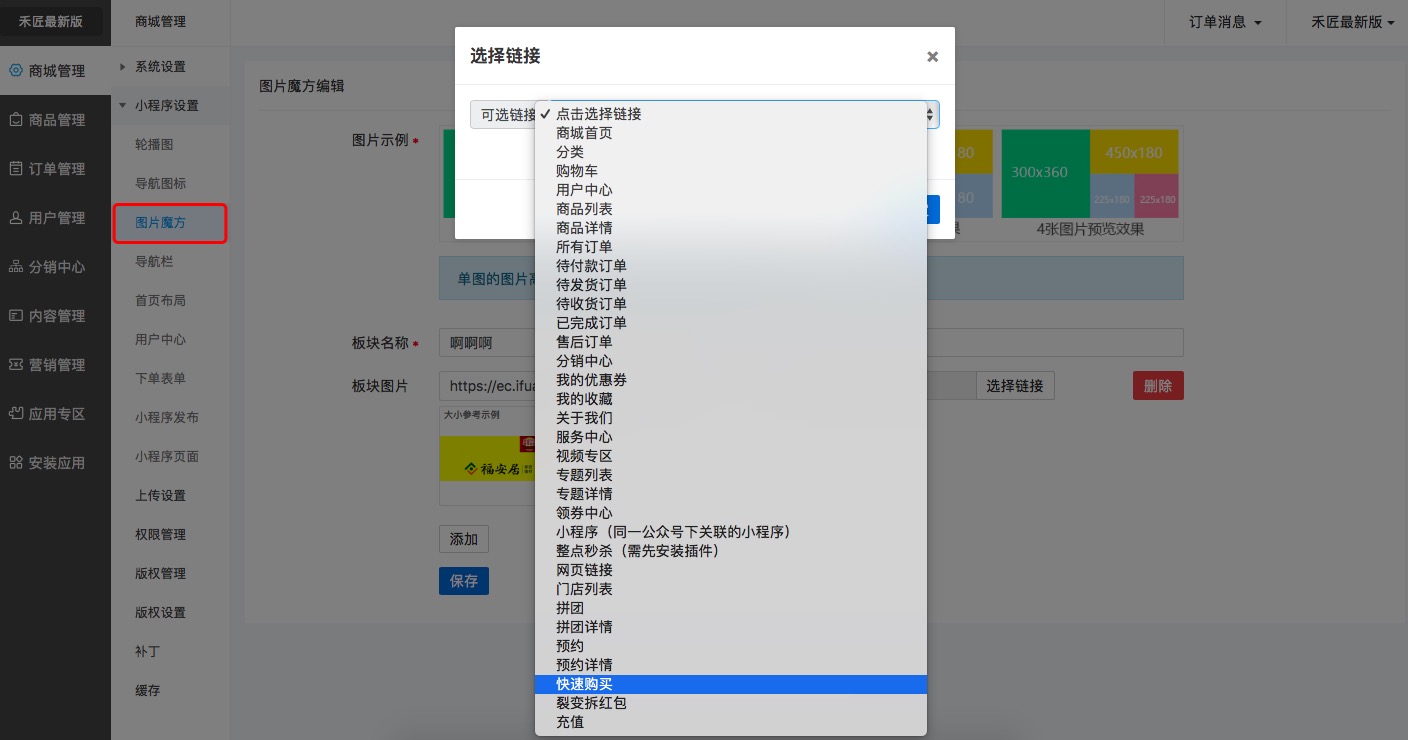Choose 商城首页 in the dropdown list
1408x740 pixels.
pyautogui.click(x=584, y=133)
